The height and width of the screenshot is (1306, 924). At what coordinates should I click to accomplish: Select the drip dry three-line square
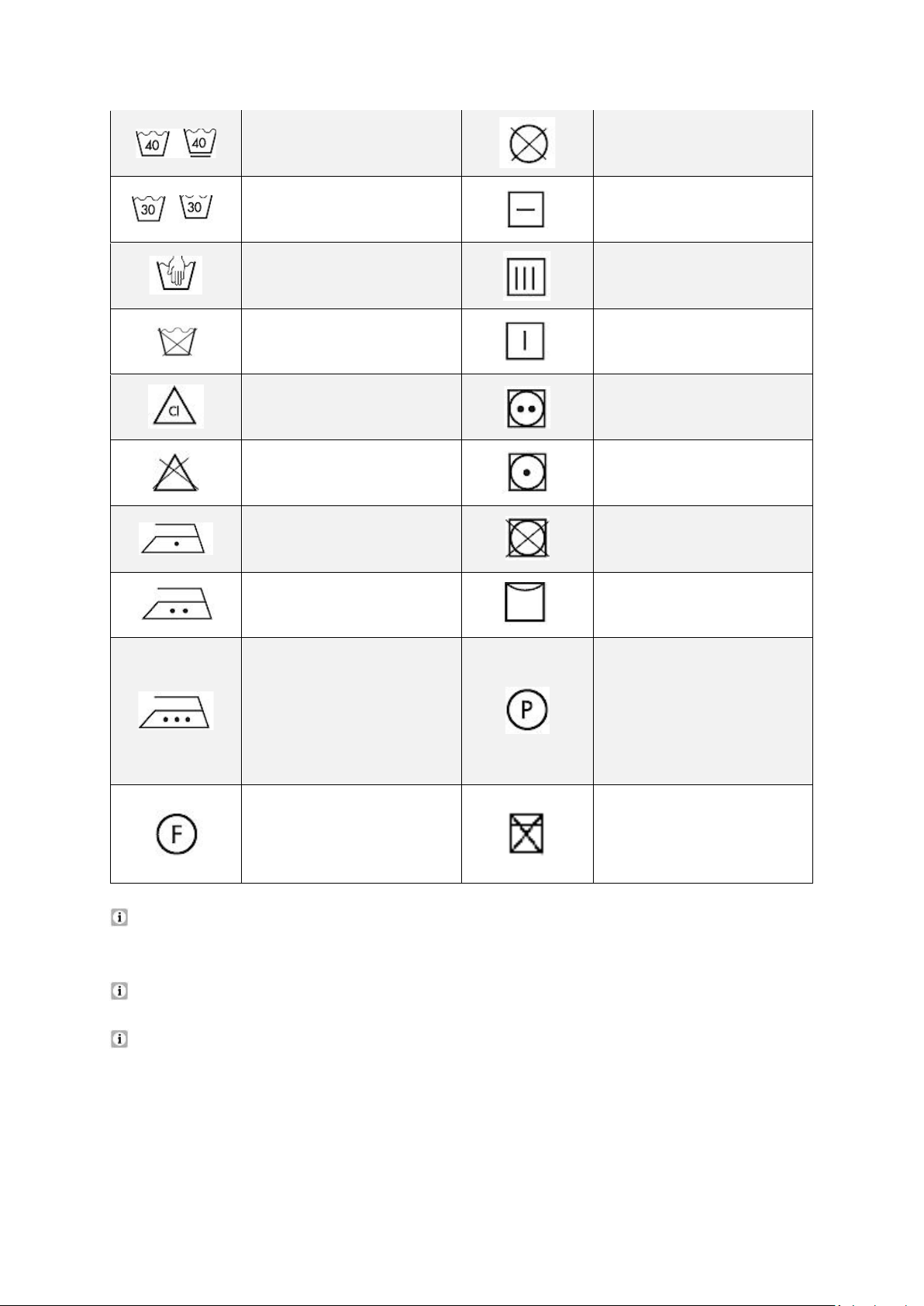526,276
